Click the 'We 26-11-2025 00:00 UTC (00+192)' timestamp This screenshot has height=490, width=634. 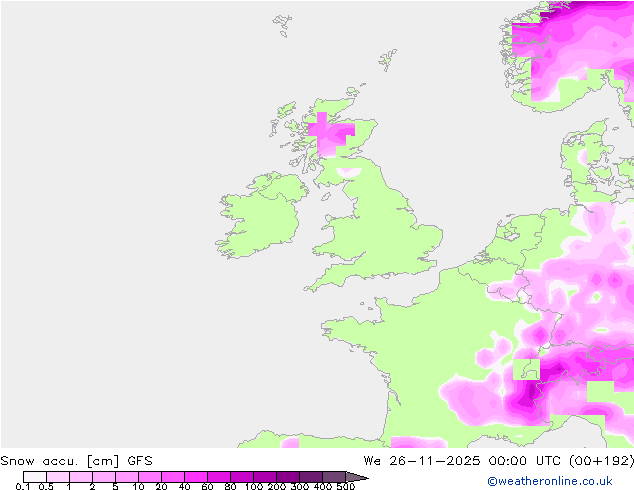point(499,460)
